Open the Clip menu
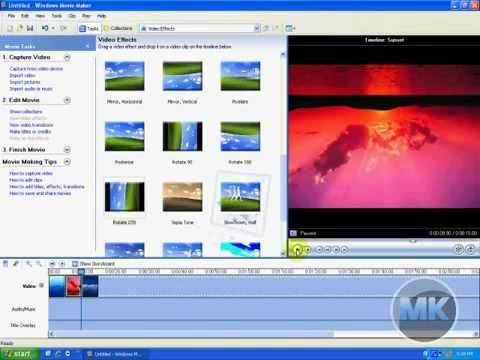 click(72, 16)
